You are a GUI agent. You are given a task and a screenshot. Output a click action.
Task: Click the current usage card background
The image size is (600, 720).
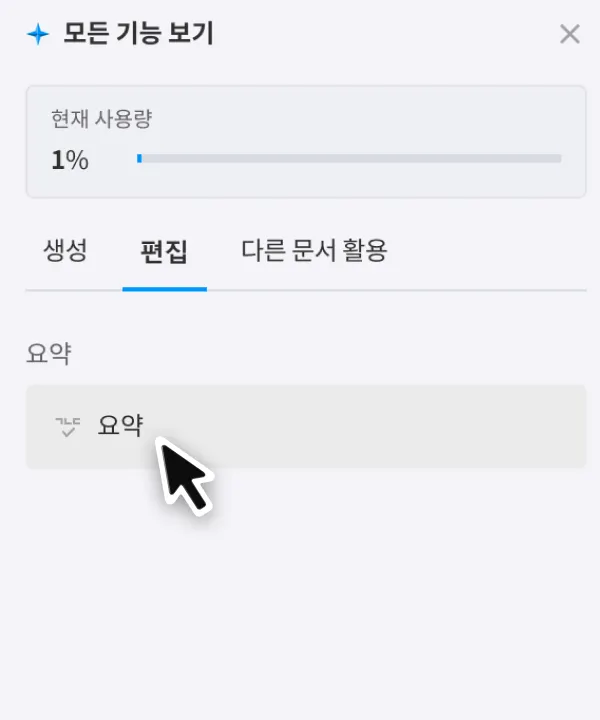(x=400, y=120)
